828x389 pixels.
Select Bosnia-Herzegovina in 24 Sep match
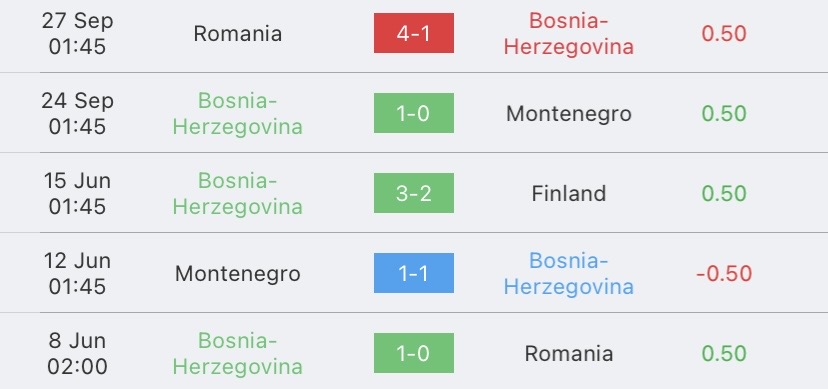pos(238,113)
